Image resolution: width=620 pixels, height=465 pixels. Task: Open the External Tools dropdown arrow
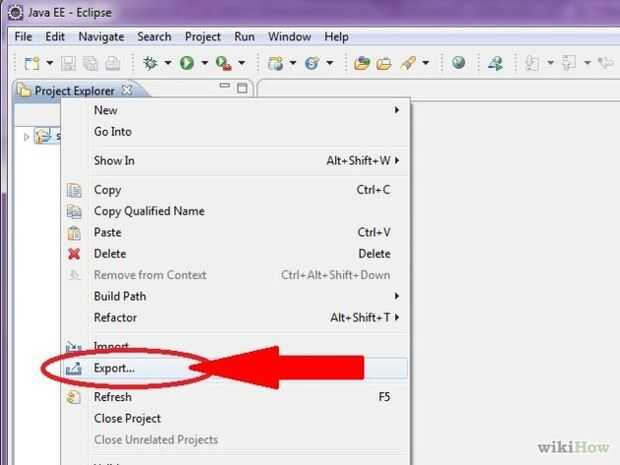pos(242,62)
